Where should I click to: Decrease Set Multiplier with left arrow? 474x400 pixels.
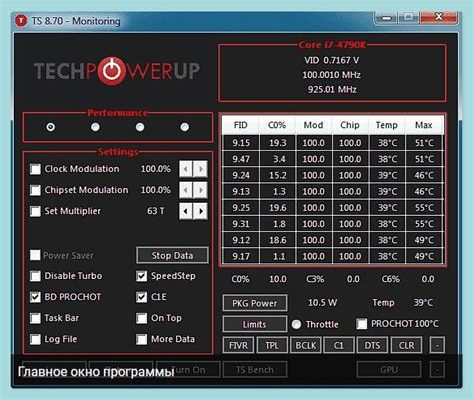click(x=186, y=211)
